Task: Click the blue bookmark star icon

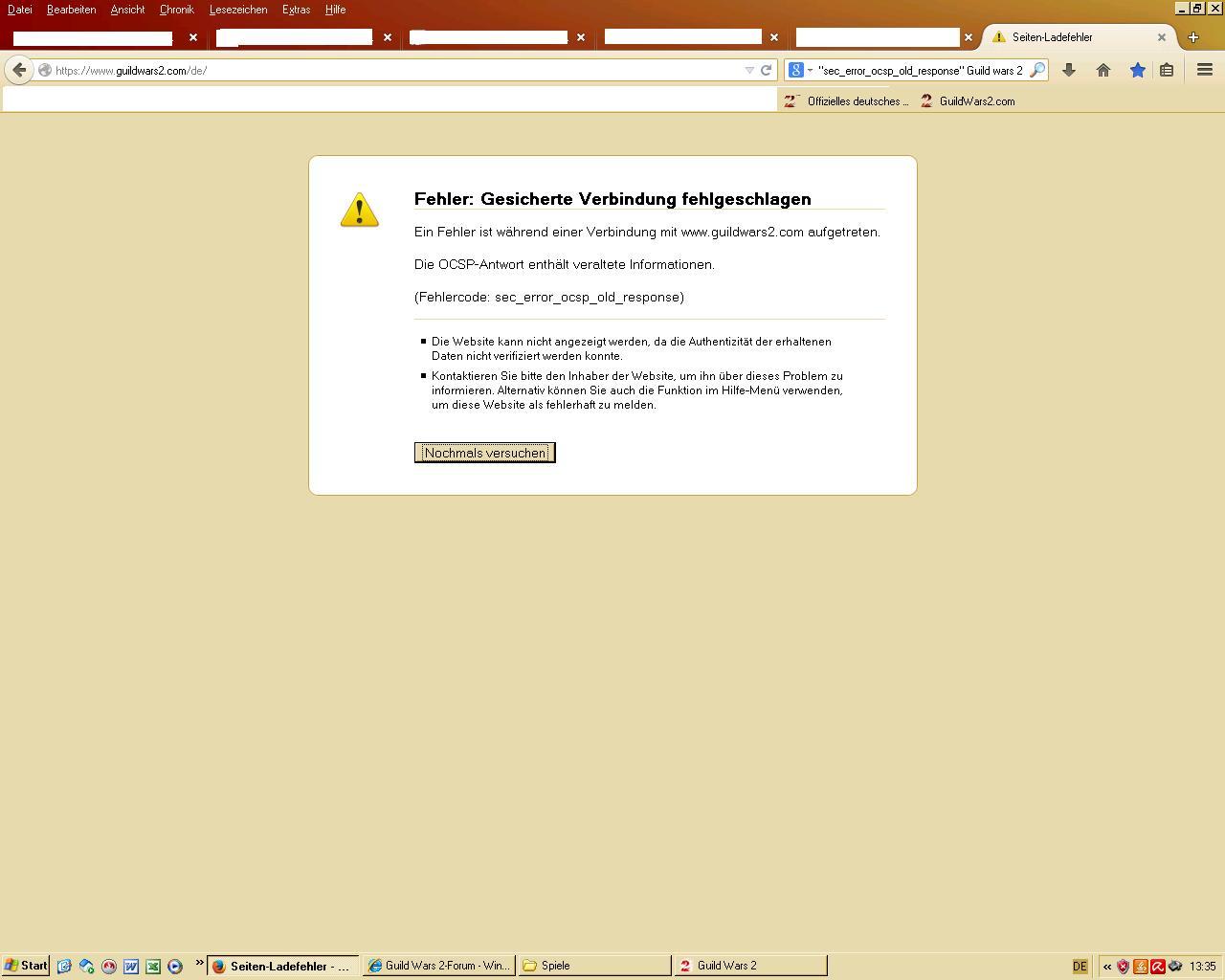Action: click(1137, 70)
